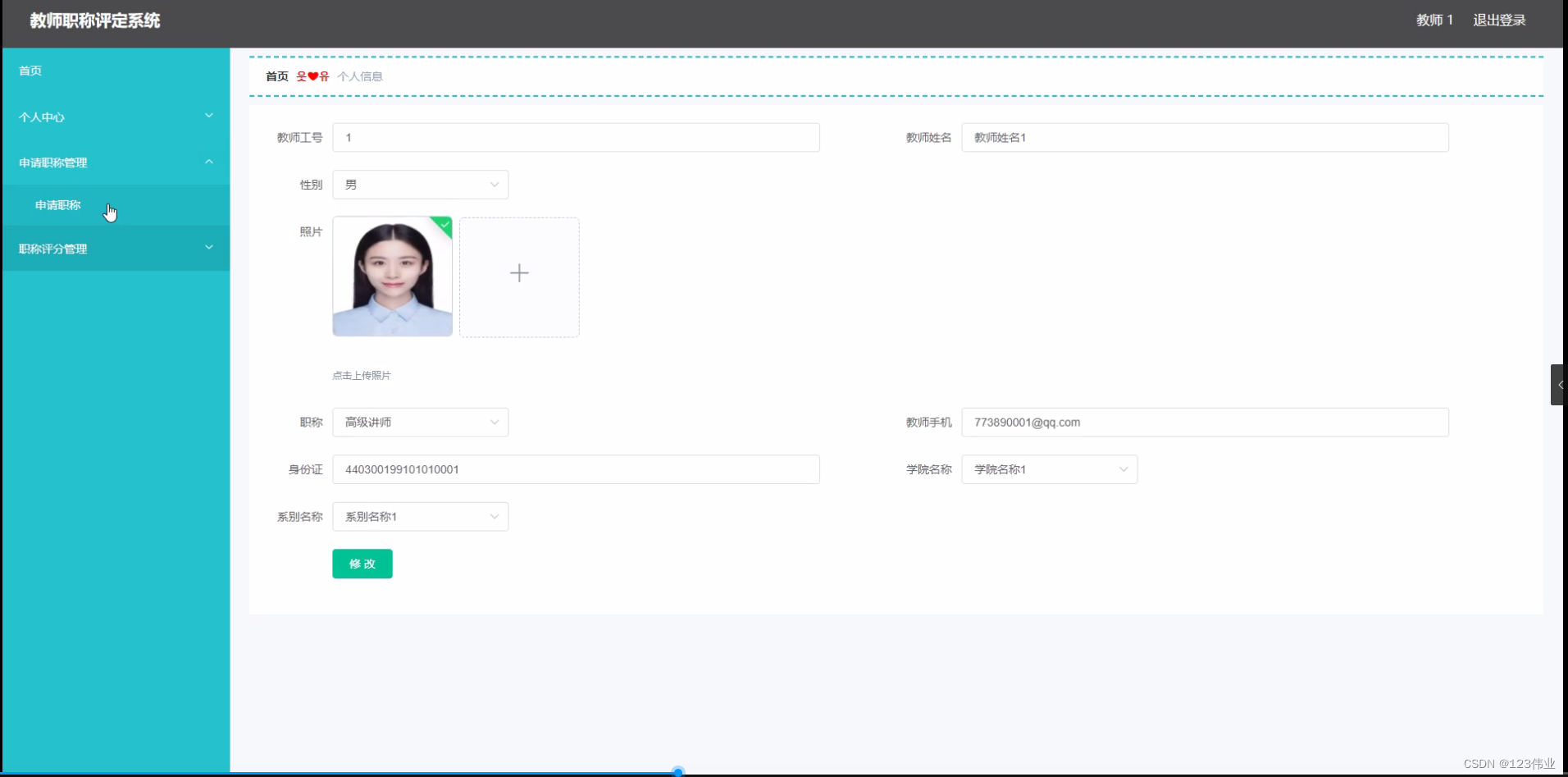
Task: Click 个人信息 in the breadcrumb
Action: point(361,75)
